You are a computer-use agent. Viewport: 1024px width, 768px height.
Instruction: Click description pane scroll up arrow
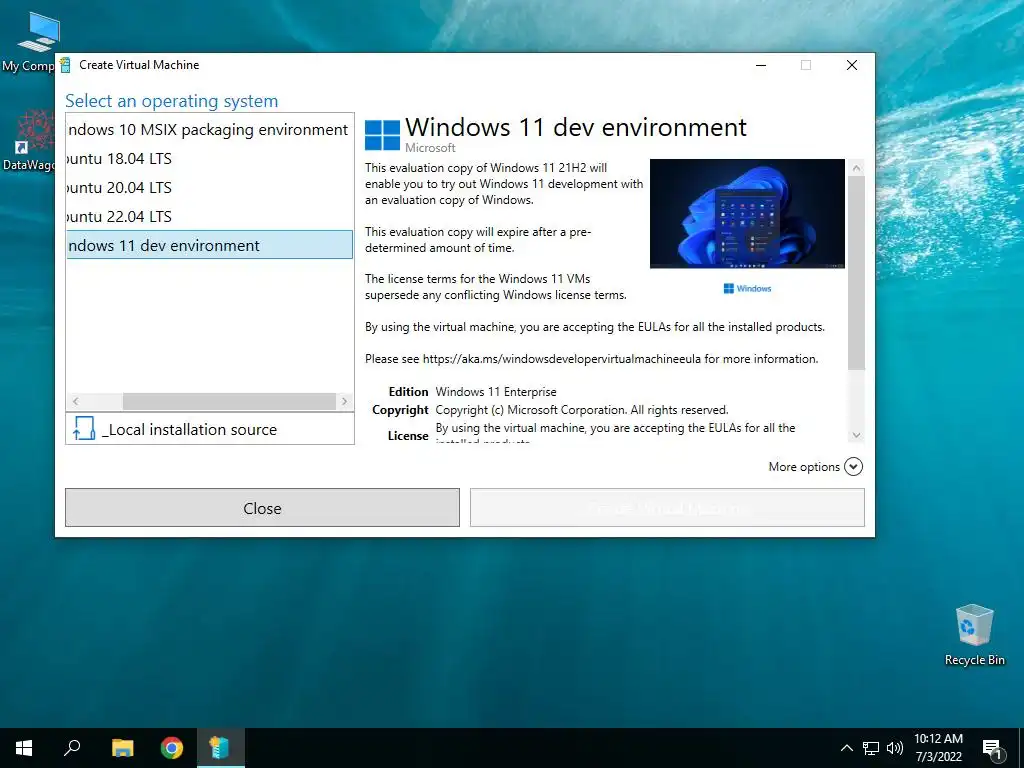click(856, 168)
